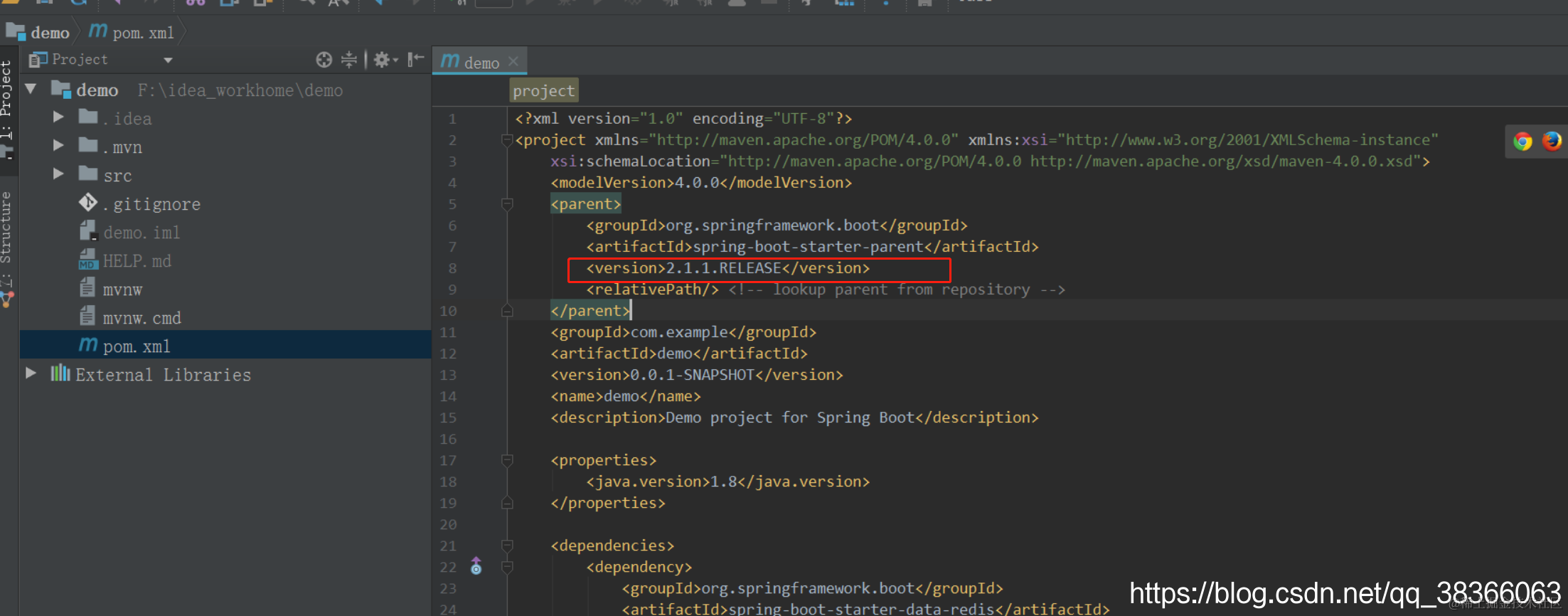Click the demo module folder icon in tree
Screen dimensions: 1568x616
click(60, 90)
